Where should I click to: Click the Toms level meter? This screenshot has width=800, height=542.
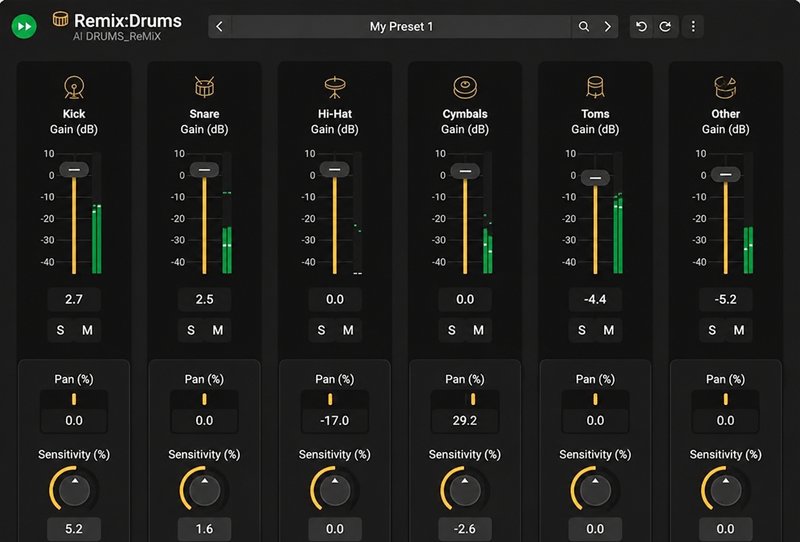click(x=618, y=213)
